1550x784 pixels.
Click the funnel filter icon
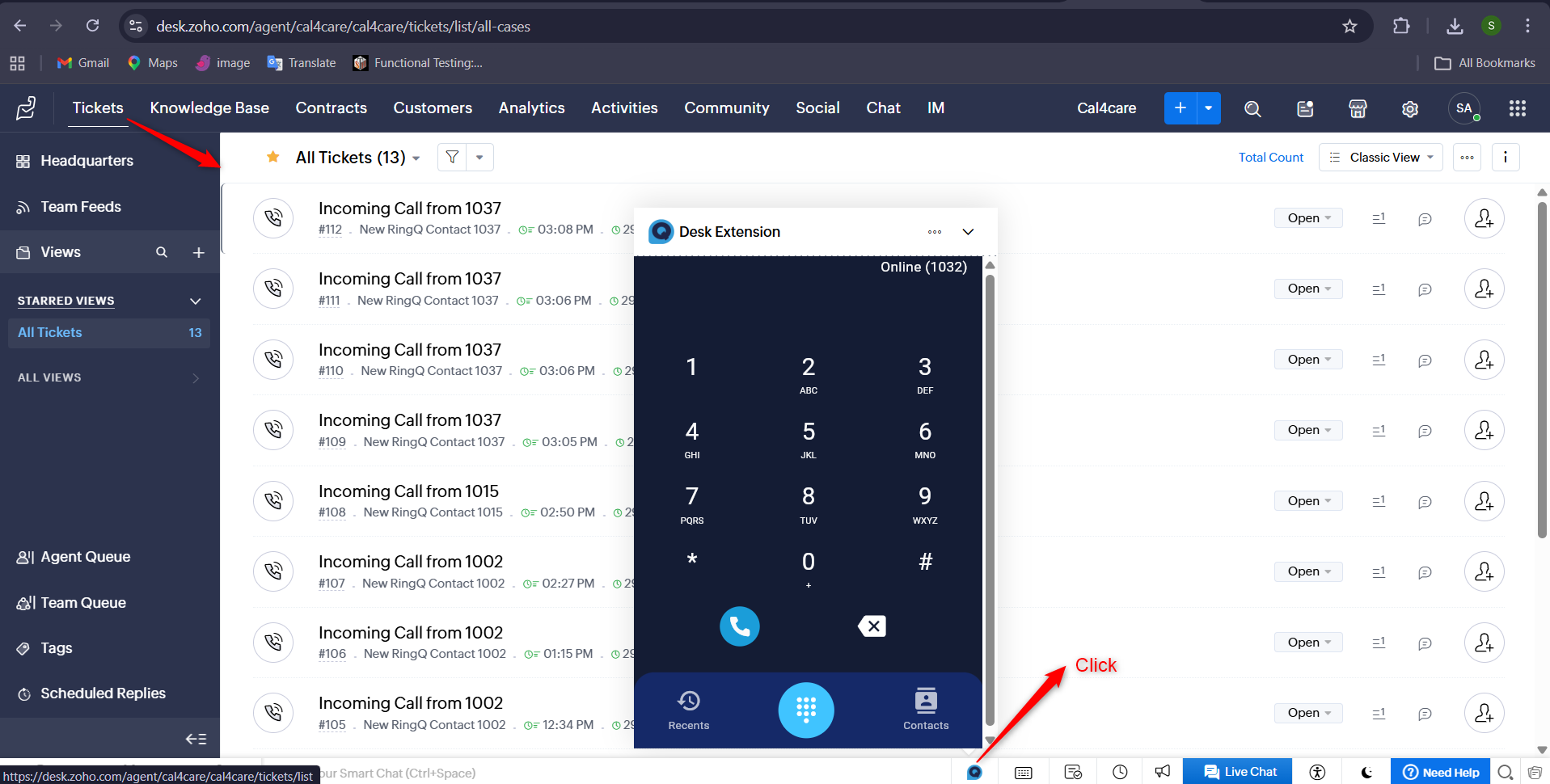(x=453, y=157)
